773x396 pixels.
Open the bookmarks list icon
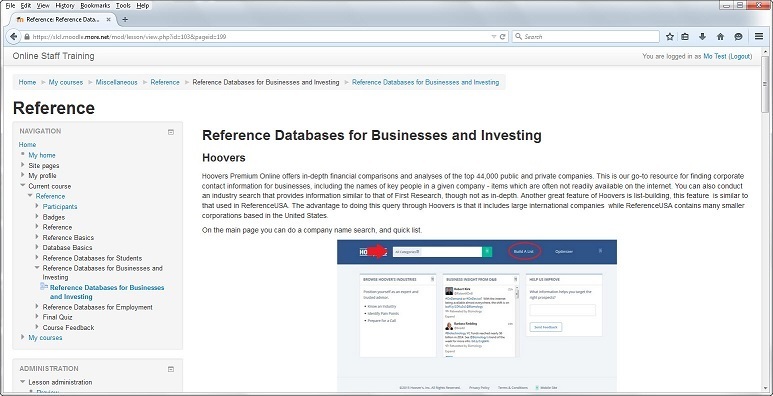coord(685,36)
